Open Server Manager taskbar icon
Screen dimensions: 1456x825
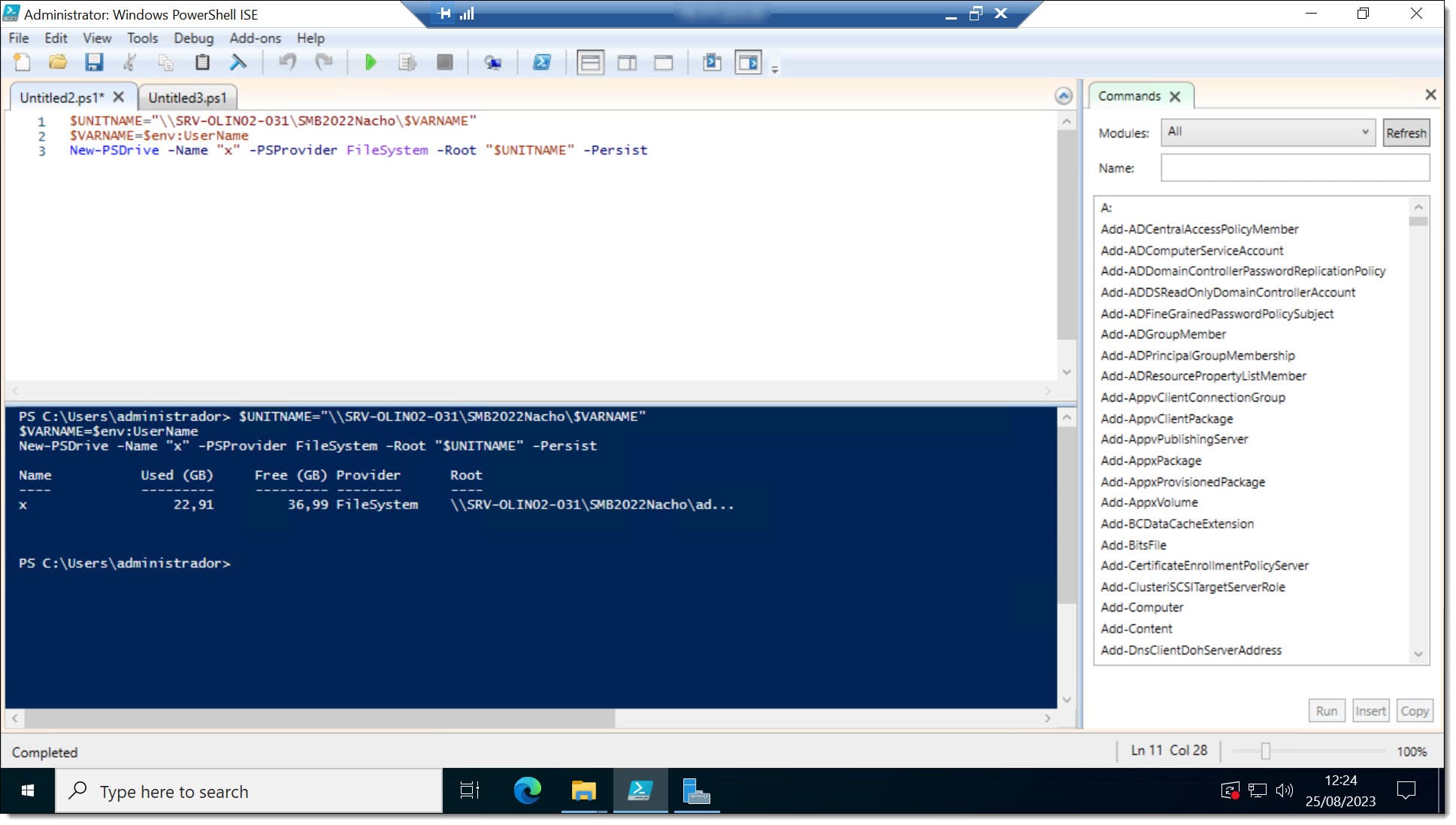[696, 790]
